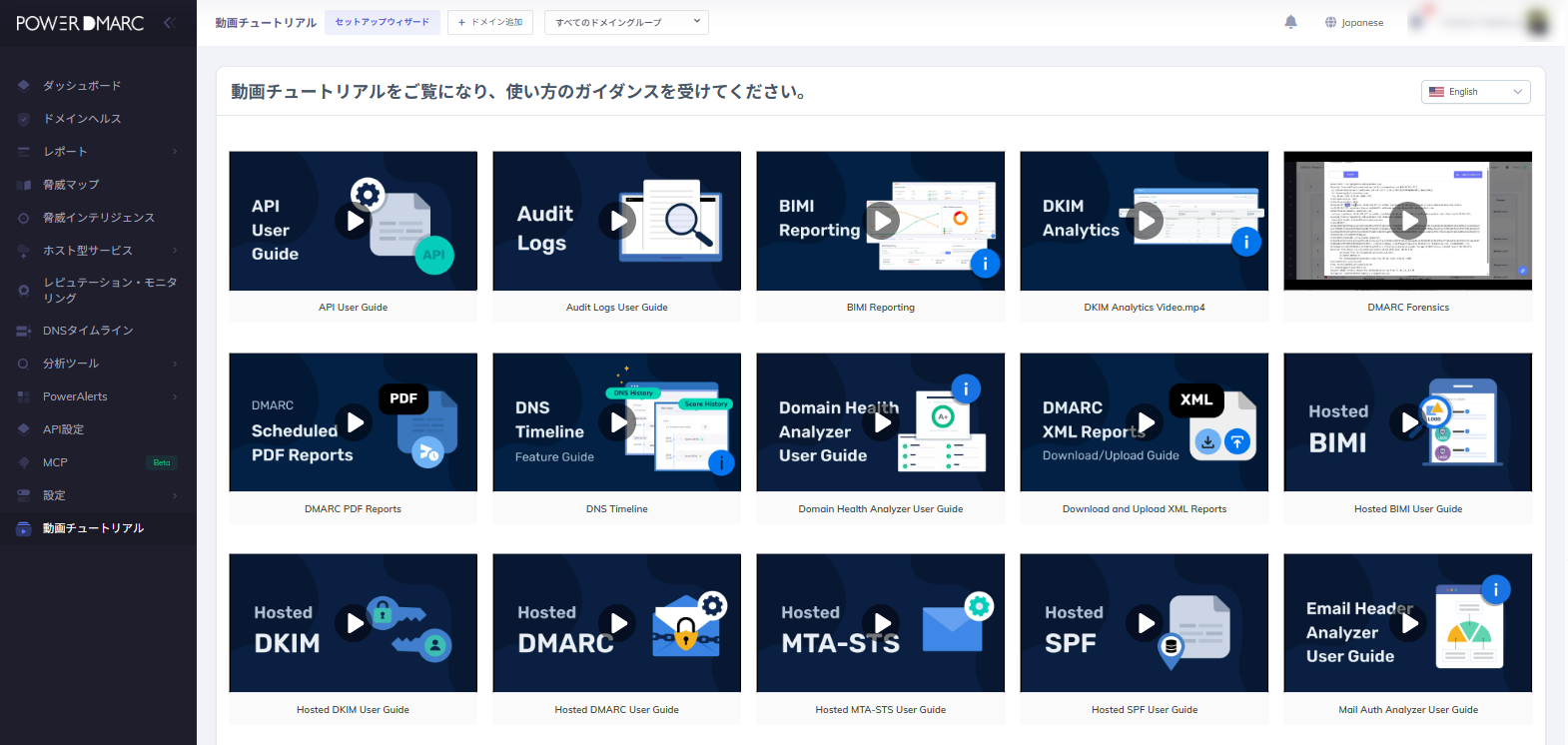
Task: Click the PowerAlerts sidebar icon
Action: pyautogui.click(x=24, y=396)
